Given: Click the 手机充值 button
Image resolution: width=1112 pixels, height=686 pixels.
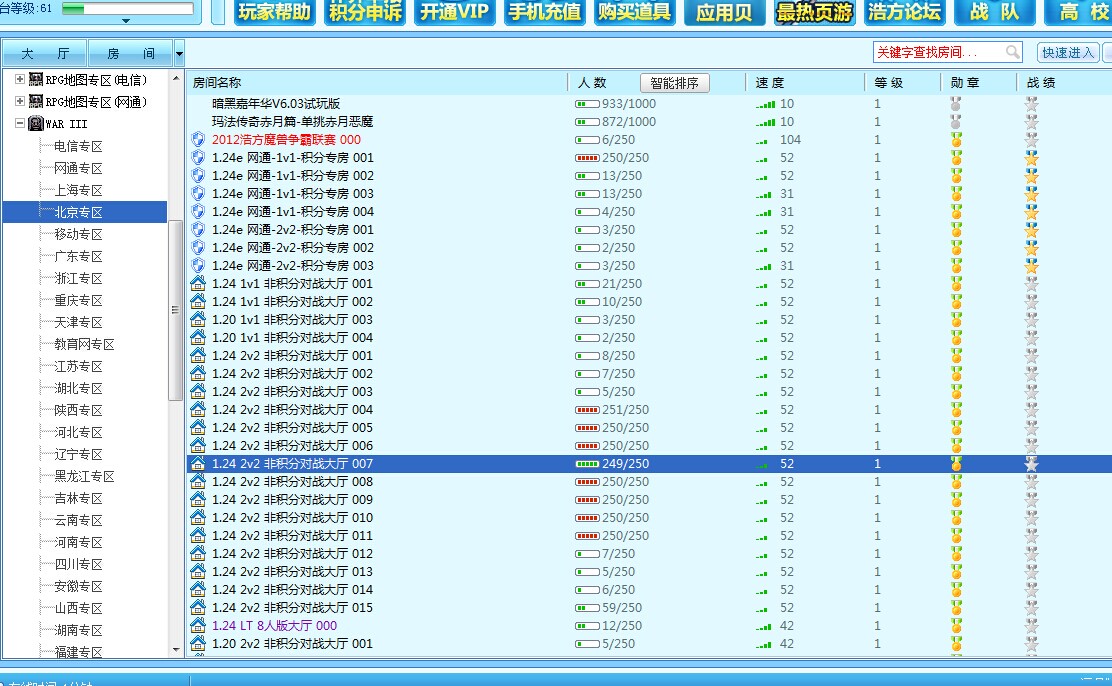Looking at the screenshot, I should point(545,12).
